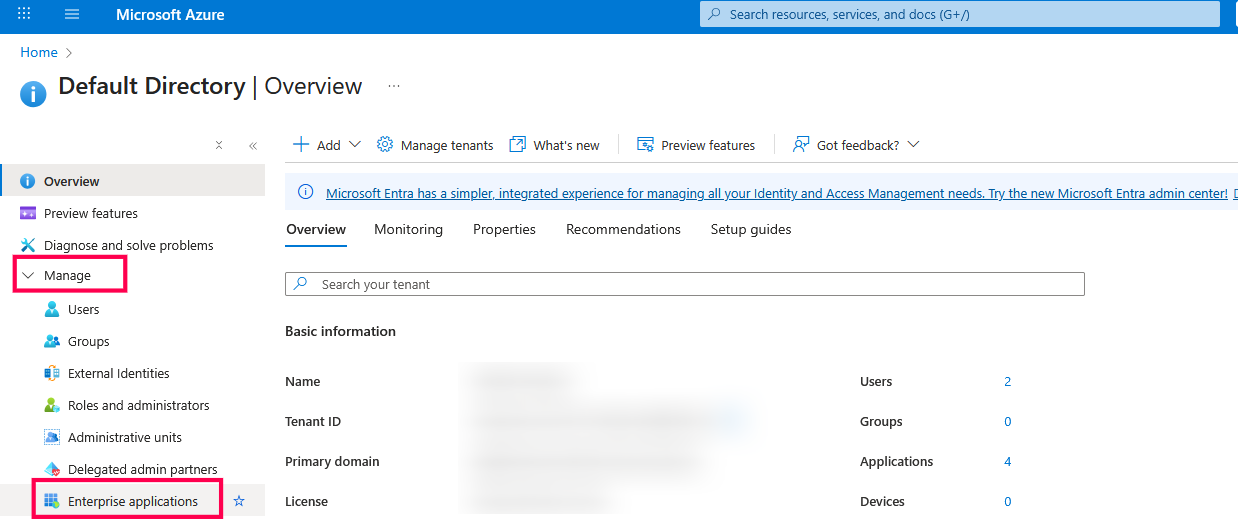This screenshot has height=520, width=1238.
Task: Open Administrative units
Action: (125, 437)
